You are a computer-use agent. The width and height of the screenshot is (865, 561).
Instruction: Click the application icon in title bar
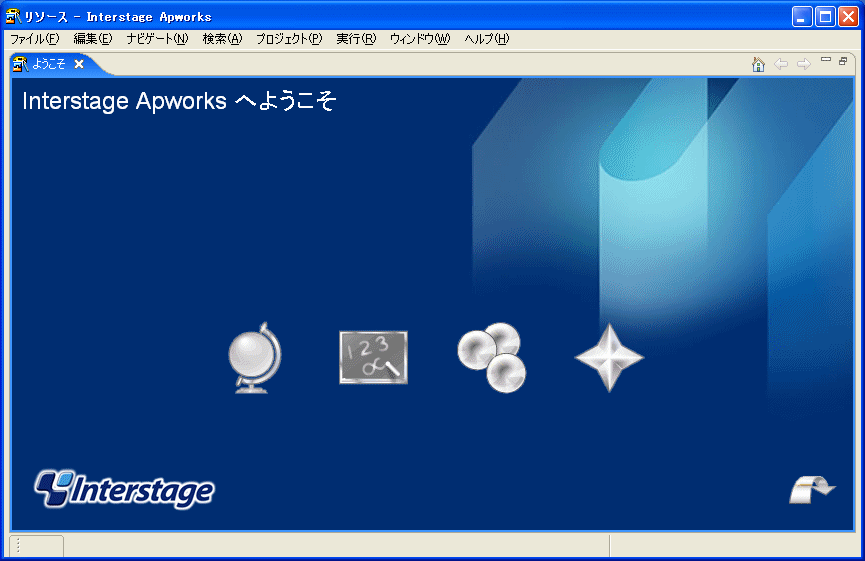13,17
